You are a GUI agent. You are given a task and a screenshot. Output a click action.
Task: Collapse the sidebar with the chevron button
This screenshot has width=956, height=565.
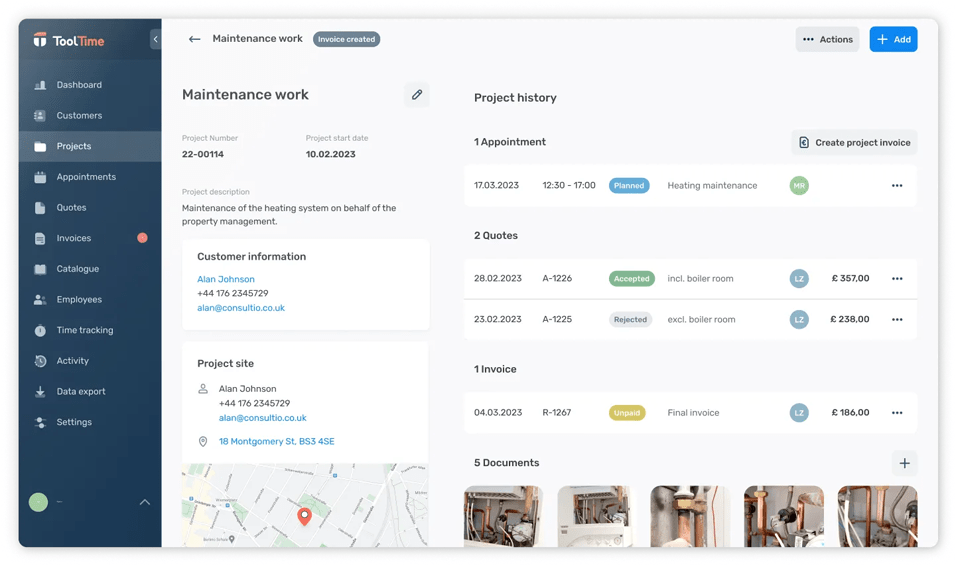point(155,39)
